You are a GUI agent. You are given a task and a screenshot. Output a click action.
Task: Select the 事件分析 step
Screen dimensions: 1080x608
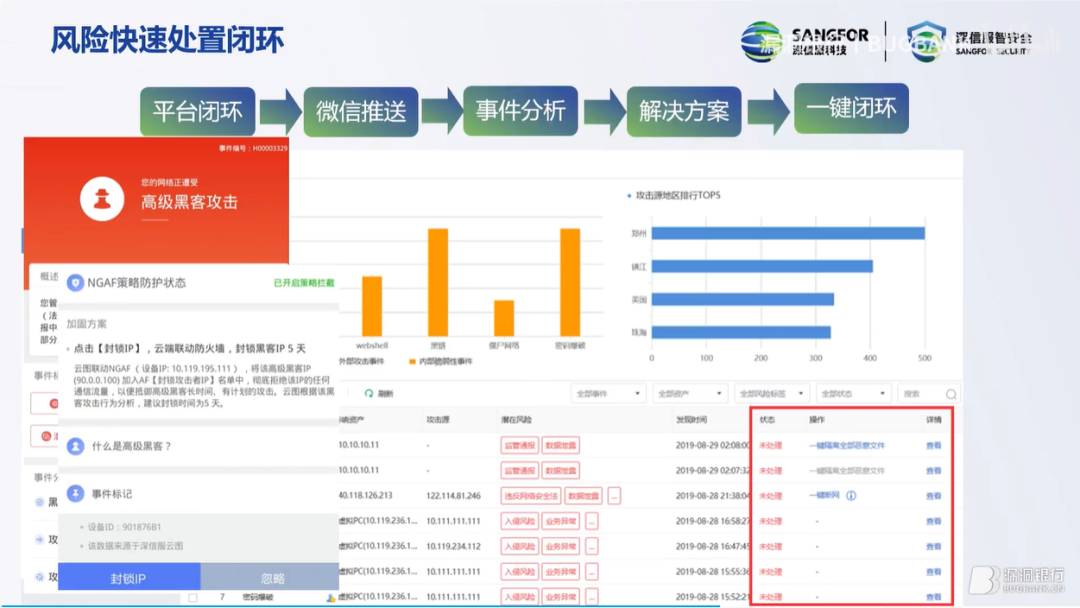pos(521,110)
